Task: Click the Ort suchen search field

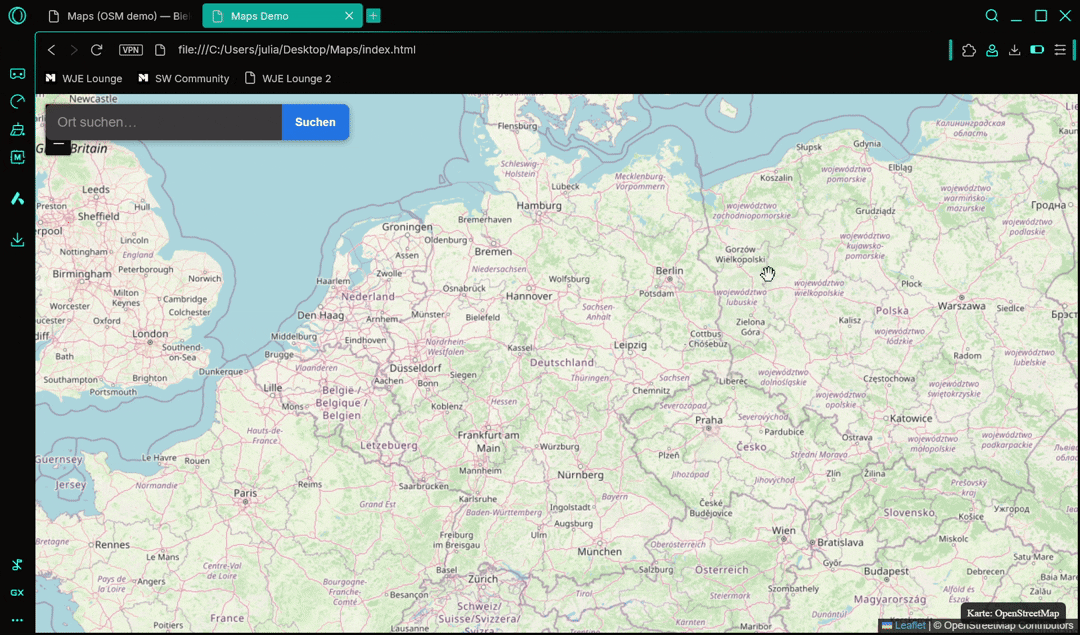Action: point(164,122)
